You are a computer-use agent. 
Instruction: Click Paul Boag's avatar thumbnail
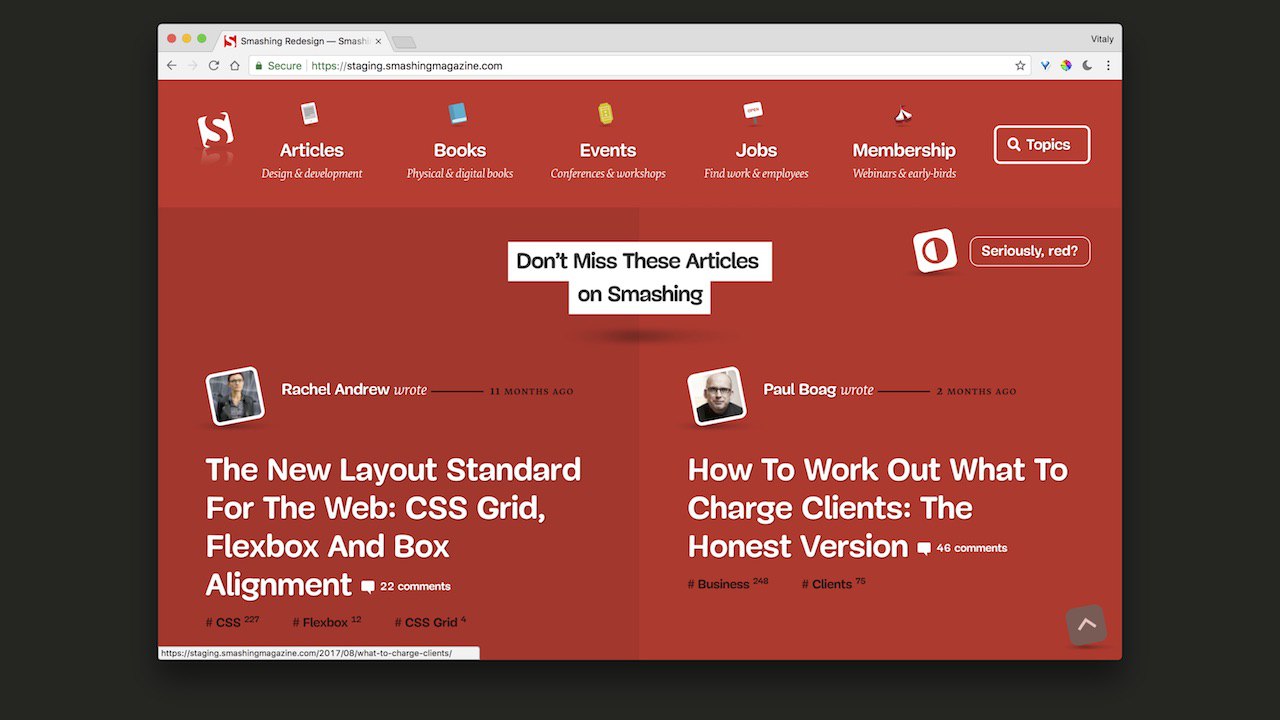(717, 396)
